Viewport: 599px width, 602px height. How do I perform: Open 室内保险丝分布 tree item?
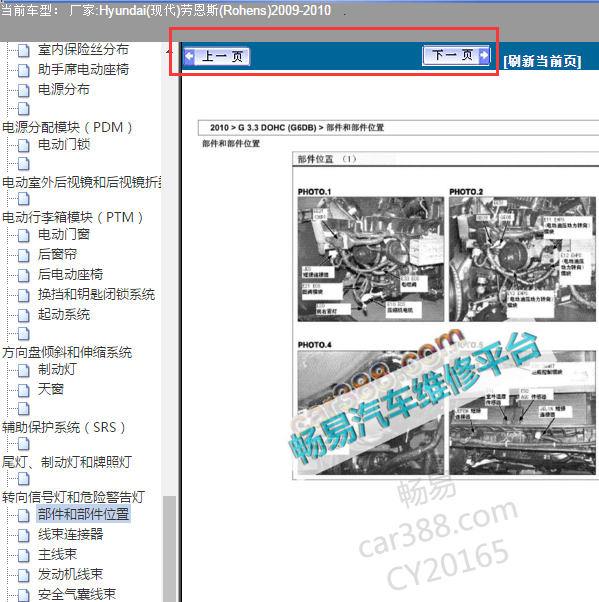(x=83, y=49)
